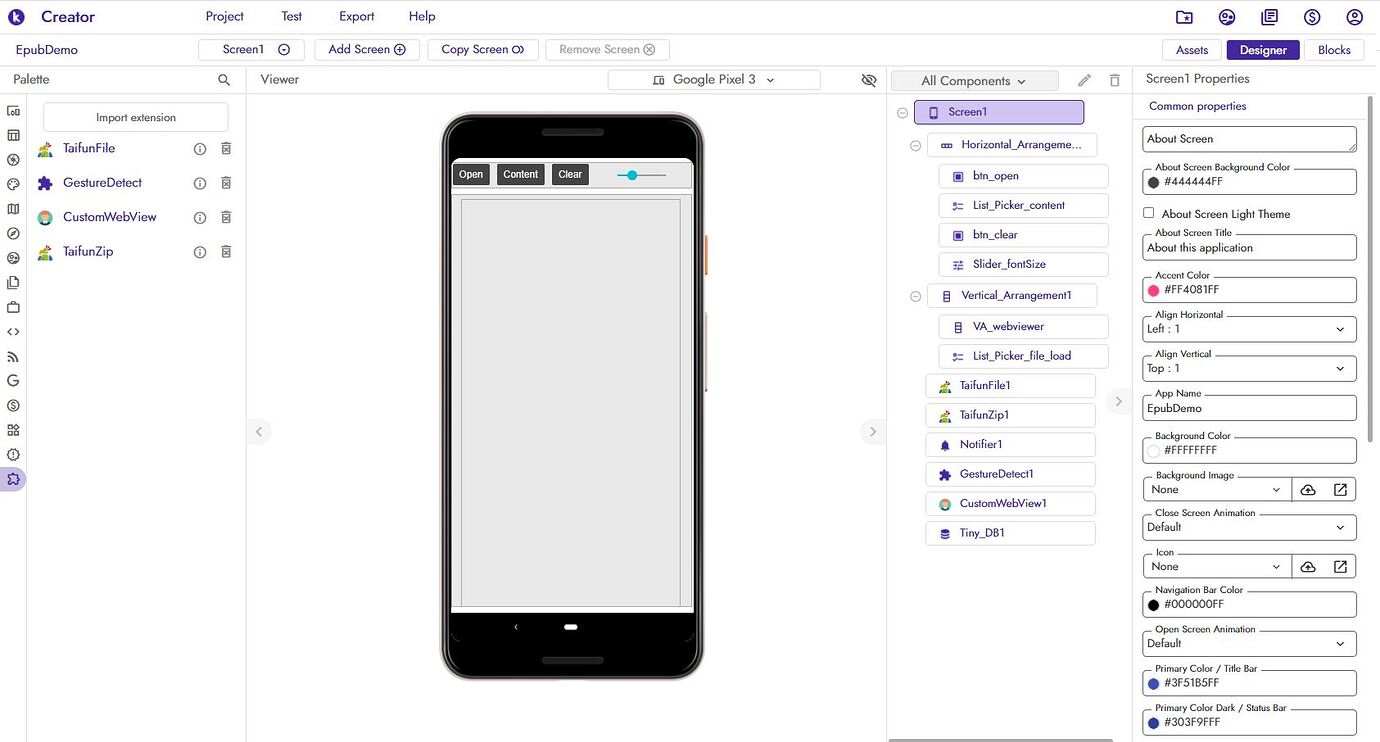The image size is (1380, 742).
Task: Click the pencil icon to rename Screen1
Action: coord(1083,80)
